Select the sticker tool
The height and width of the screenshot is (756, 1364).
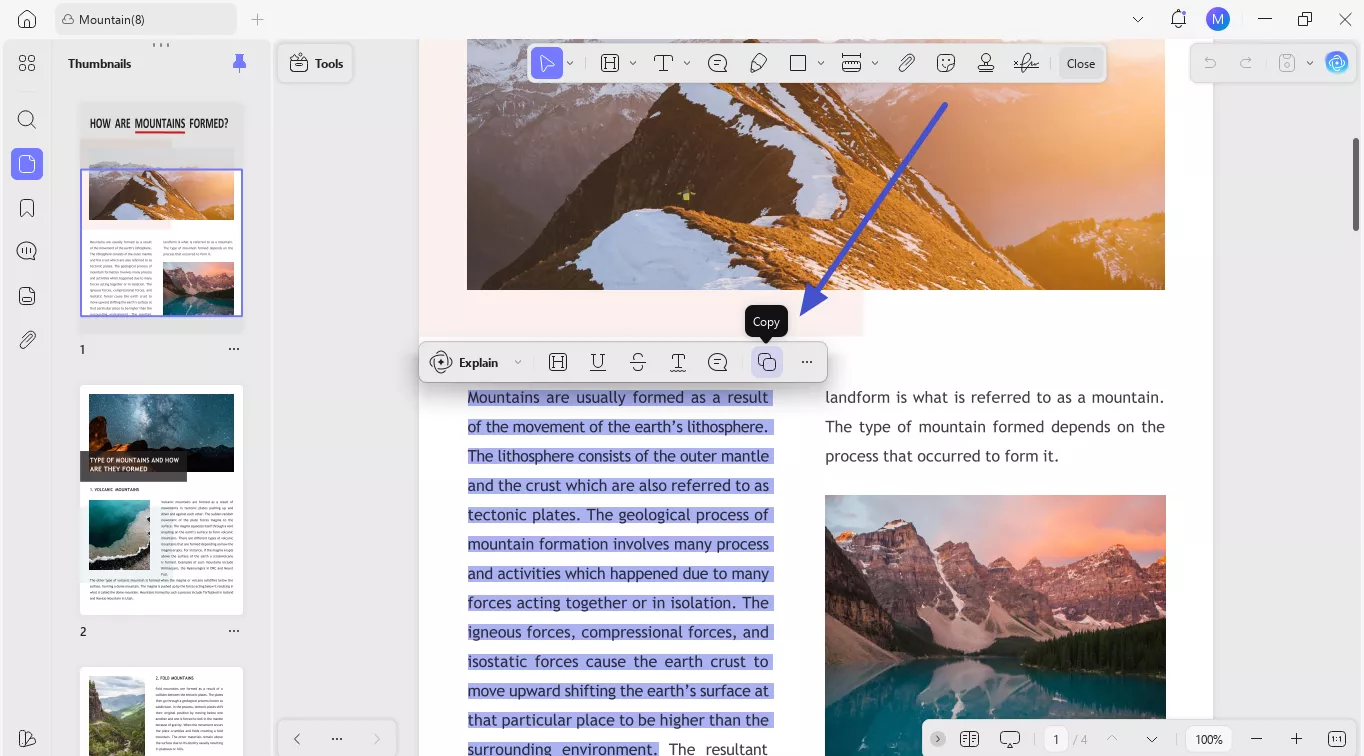[x=946, y=63]
